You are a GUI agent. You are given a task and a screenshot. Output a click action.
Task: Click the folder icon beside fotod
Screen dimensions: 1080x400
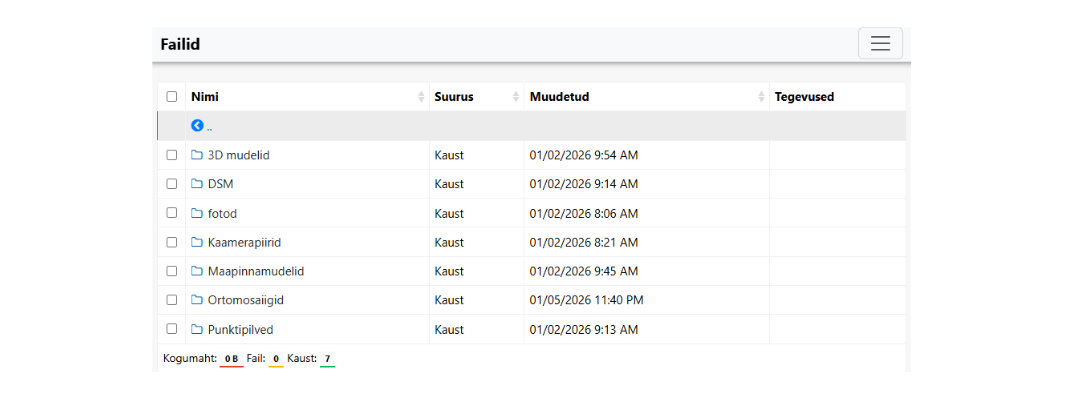(197, 213)
